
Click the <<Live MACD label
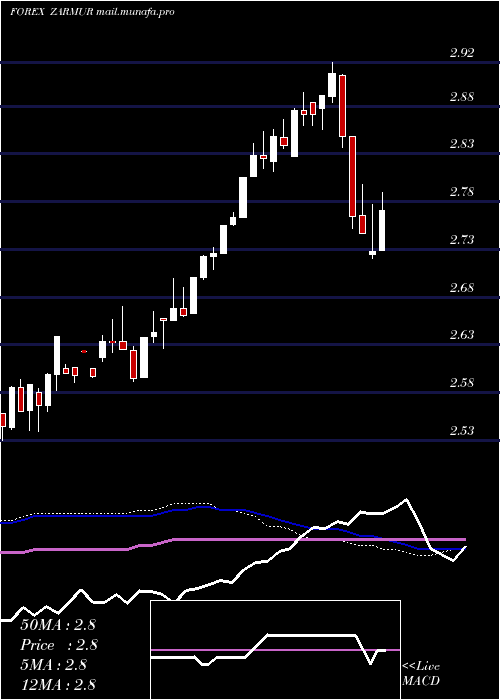(x=421, y=673)
